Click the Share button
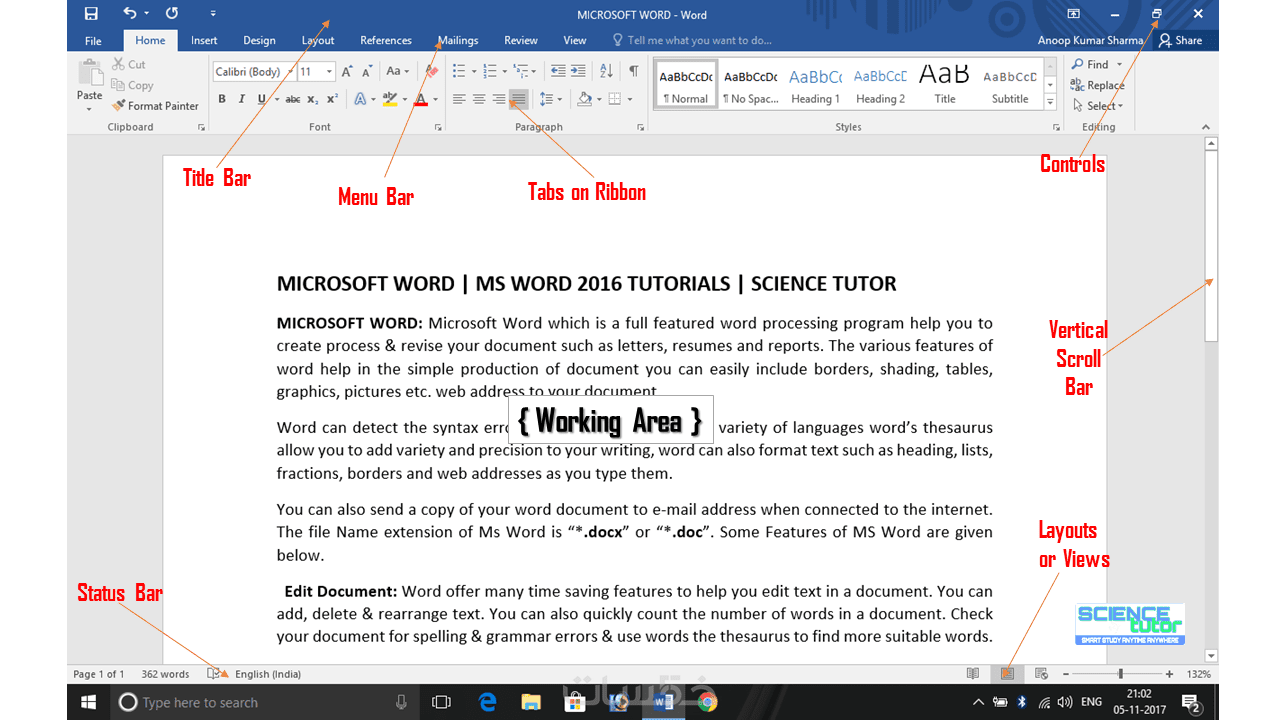The image size is (1280, 720). (1181, 41)
